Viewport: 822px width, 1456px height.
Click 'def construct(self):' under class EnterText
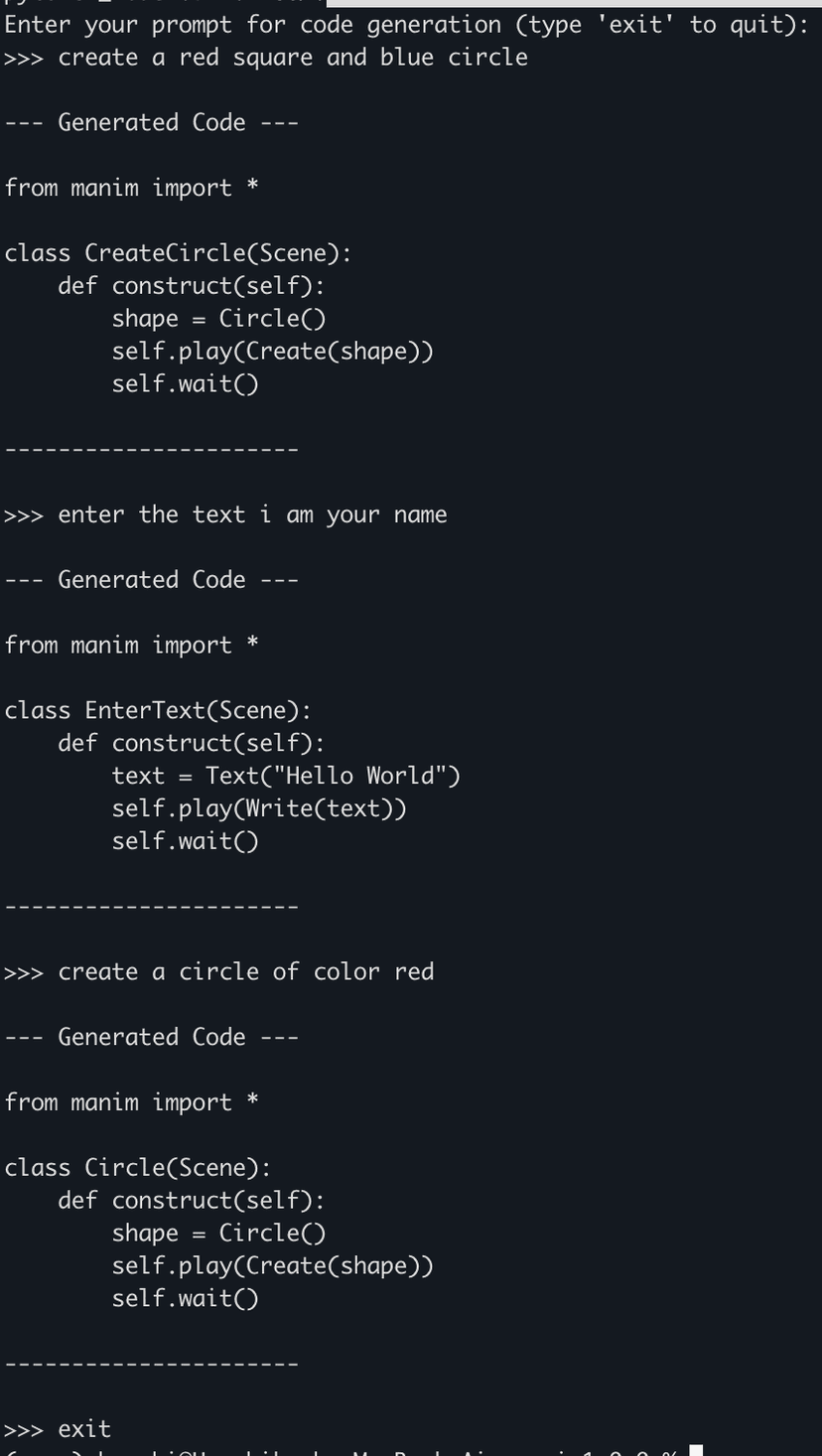tap(192, 743)
